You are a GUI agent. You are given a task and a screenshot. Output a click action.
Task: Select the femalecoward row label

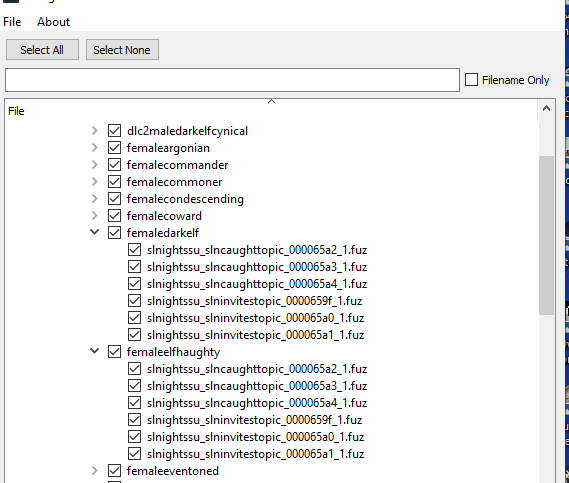click(164, 216)
